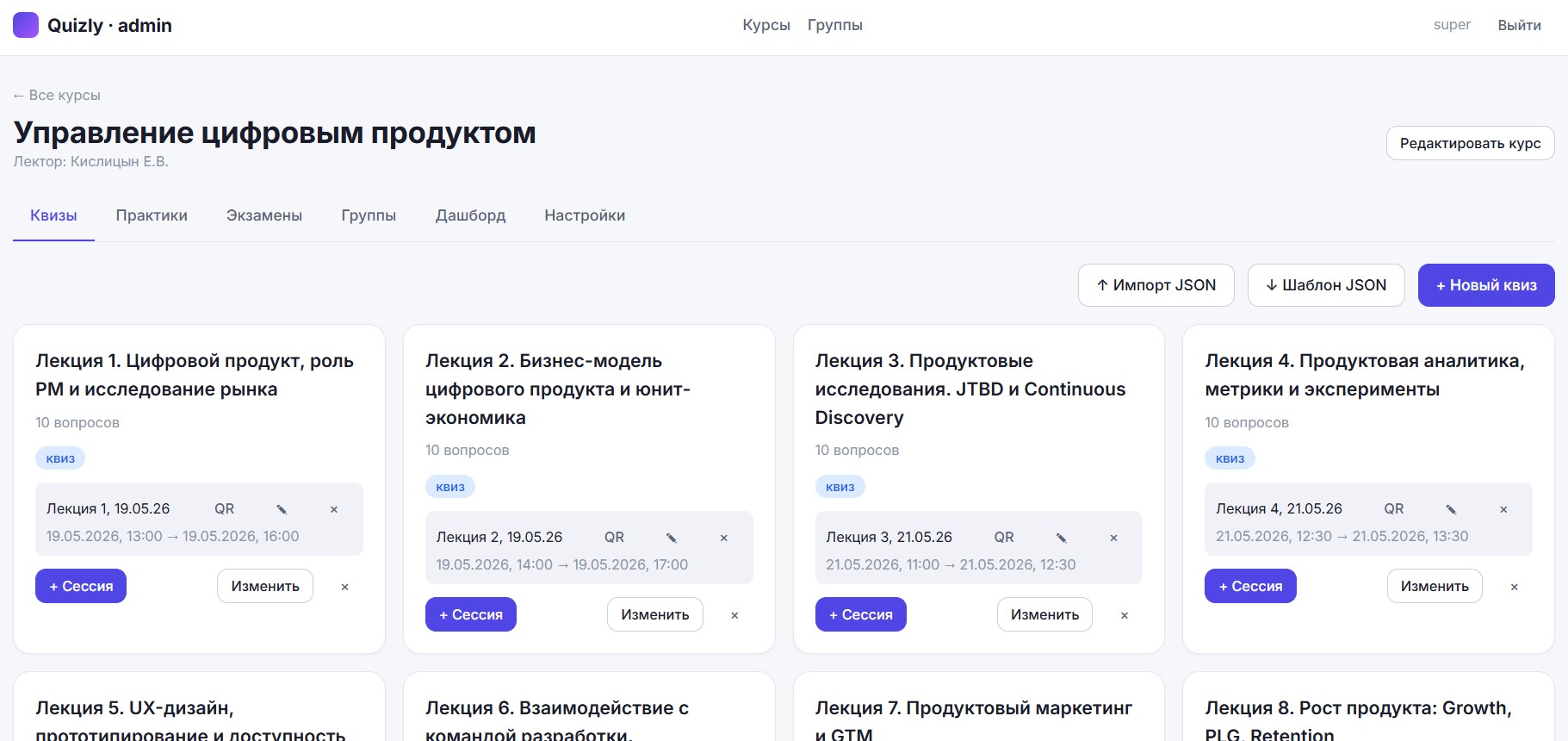Viewport: 1568px width, 741px height.
Task: Edit the 'Лекция 4, 21.05.26' session pencil icon
Action: tap(1452, 509)
